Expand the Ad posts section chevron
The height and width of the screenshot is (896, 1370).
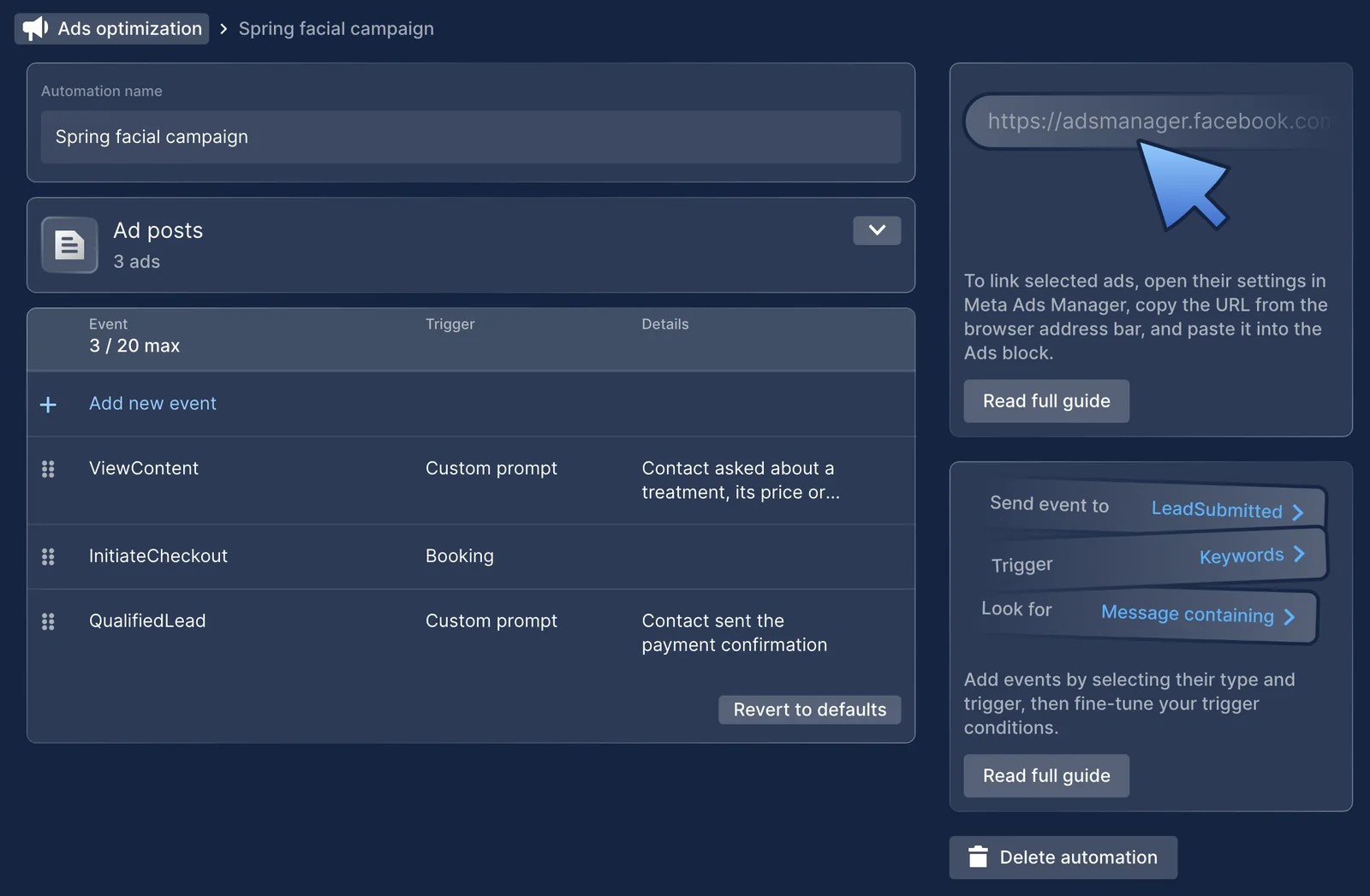[x=877, y=230]
